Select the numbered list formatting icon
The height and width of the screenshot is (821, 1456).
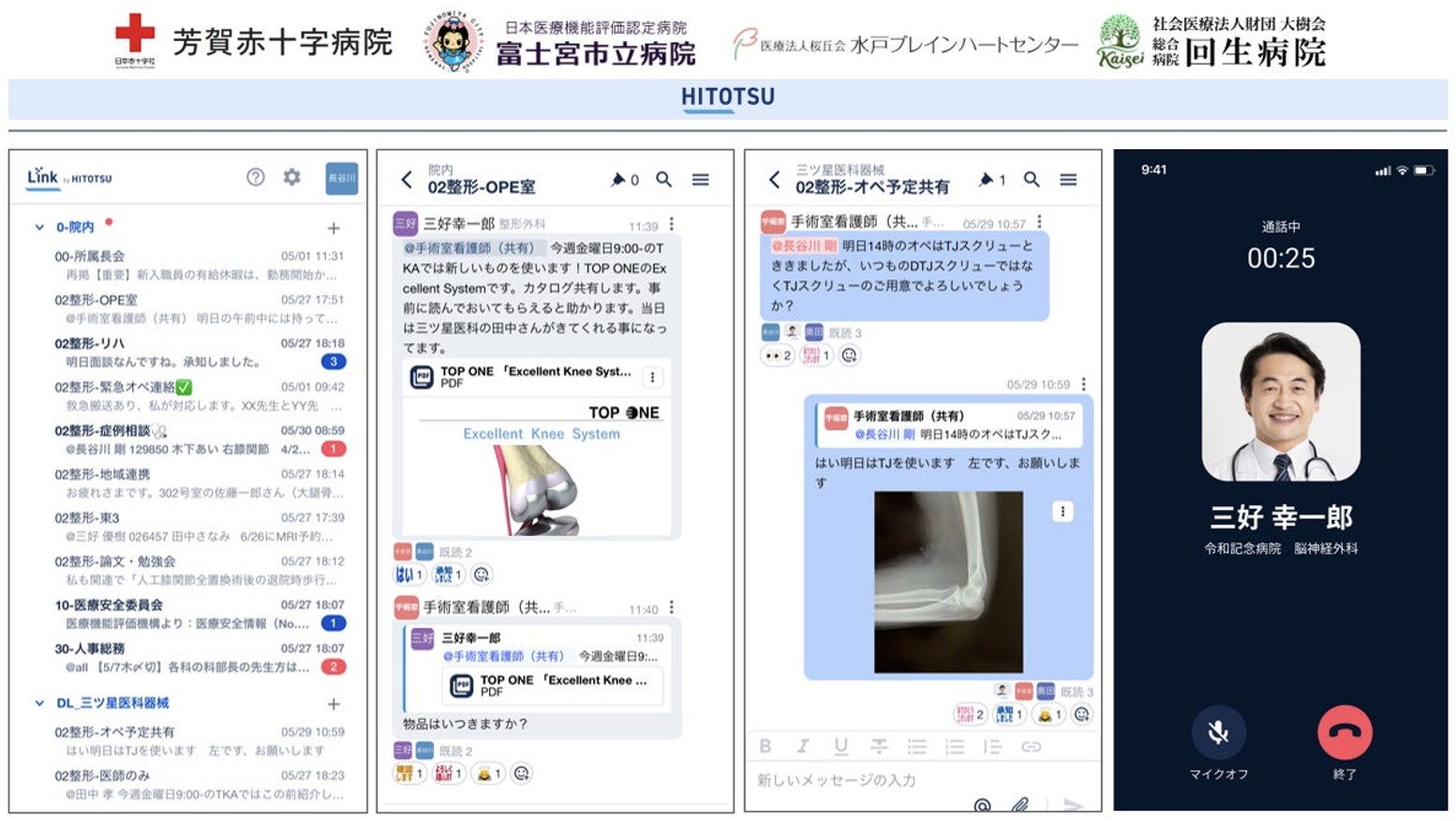coord(955,747)
